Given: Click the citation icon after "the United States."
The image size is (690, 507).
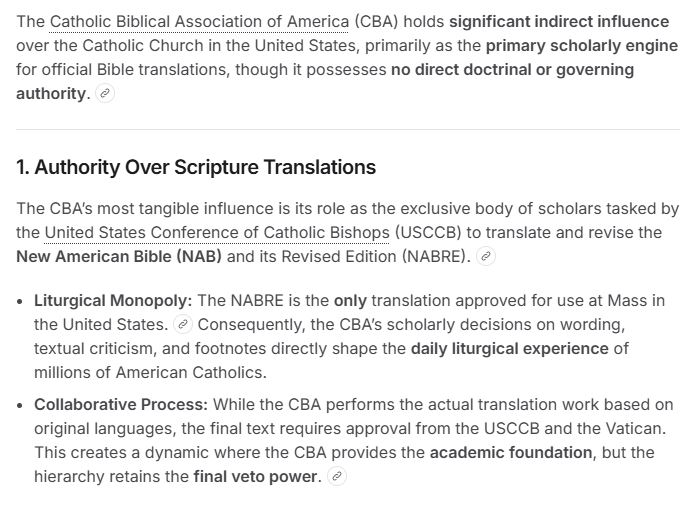Looking at the screenshot, I should (x=183, y=325).
